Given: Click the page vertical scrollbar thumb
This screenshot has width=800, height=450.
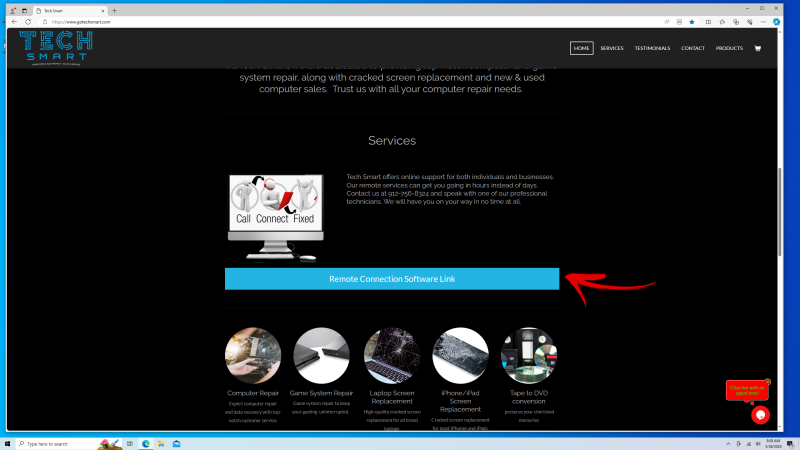Looking at the screenshot, I should coord(779,212).
